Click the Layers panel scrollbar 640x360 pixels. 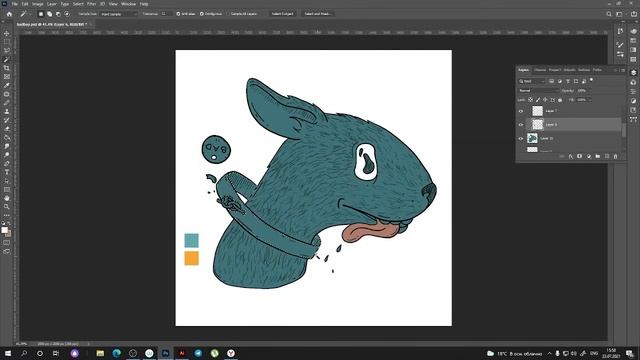click(624, 130)
